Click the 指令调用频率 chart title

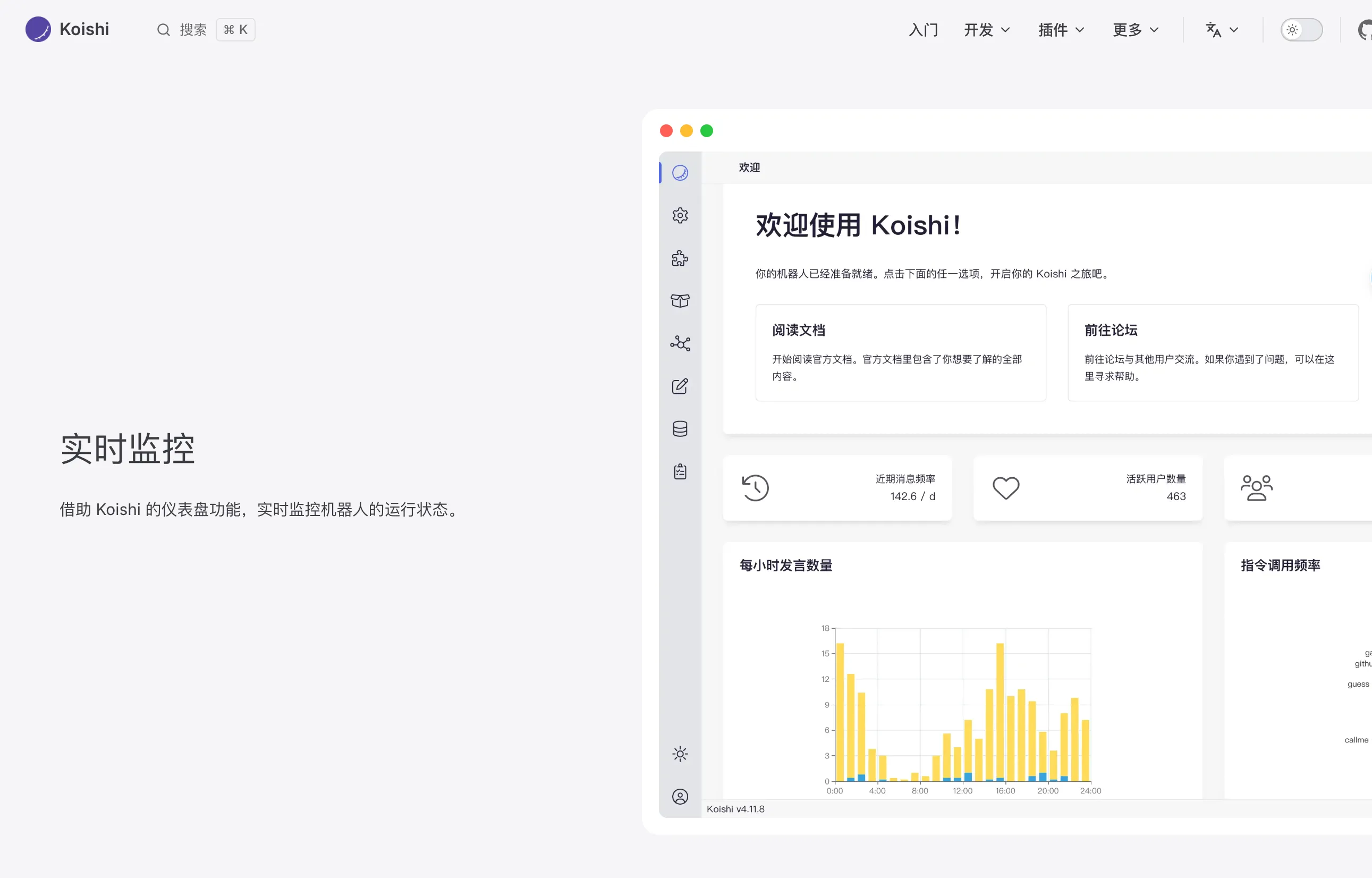[x=1280, y=565]
